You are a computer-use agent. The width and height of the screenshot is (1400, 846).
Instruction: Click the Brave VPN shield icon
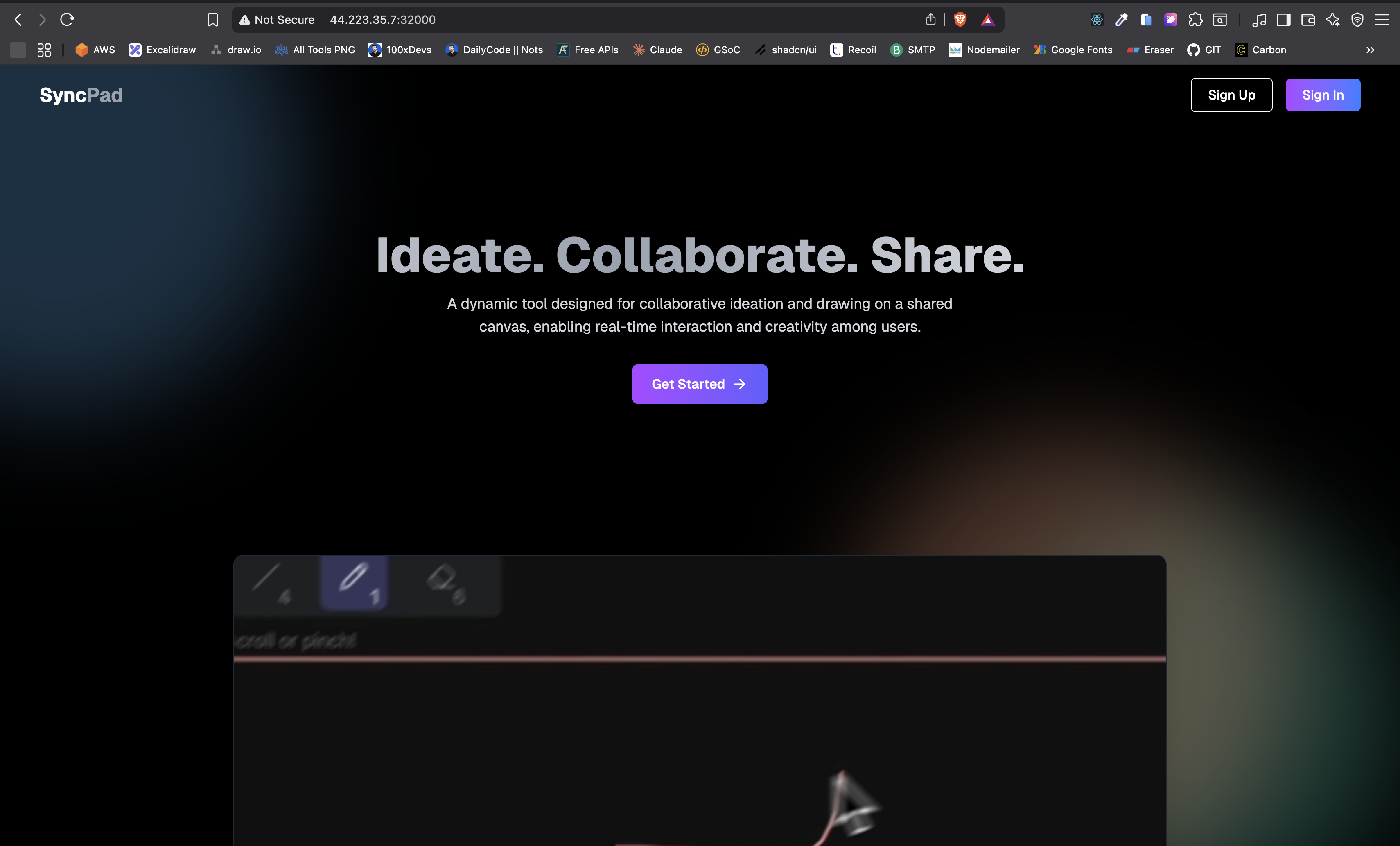pyautogui.click(x=1357, y=20)
